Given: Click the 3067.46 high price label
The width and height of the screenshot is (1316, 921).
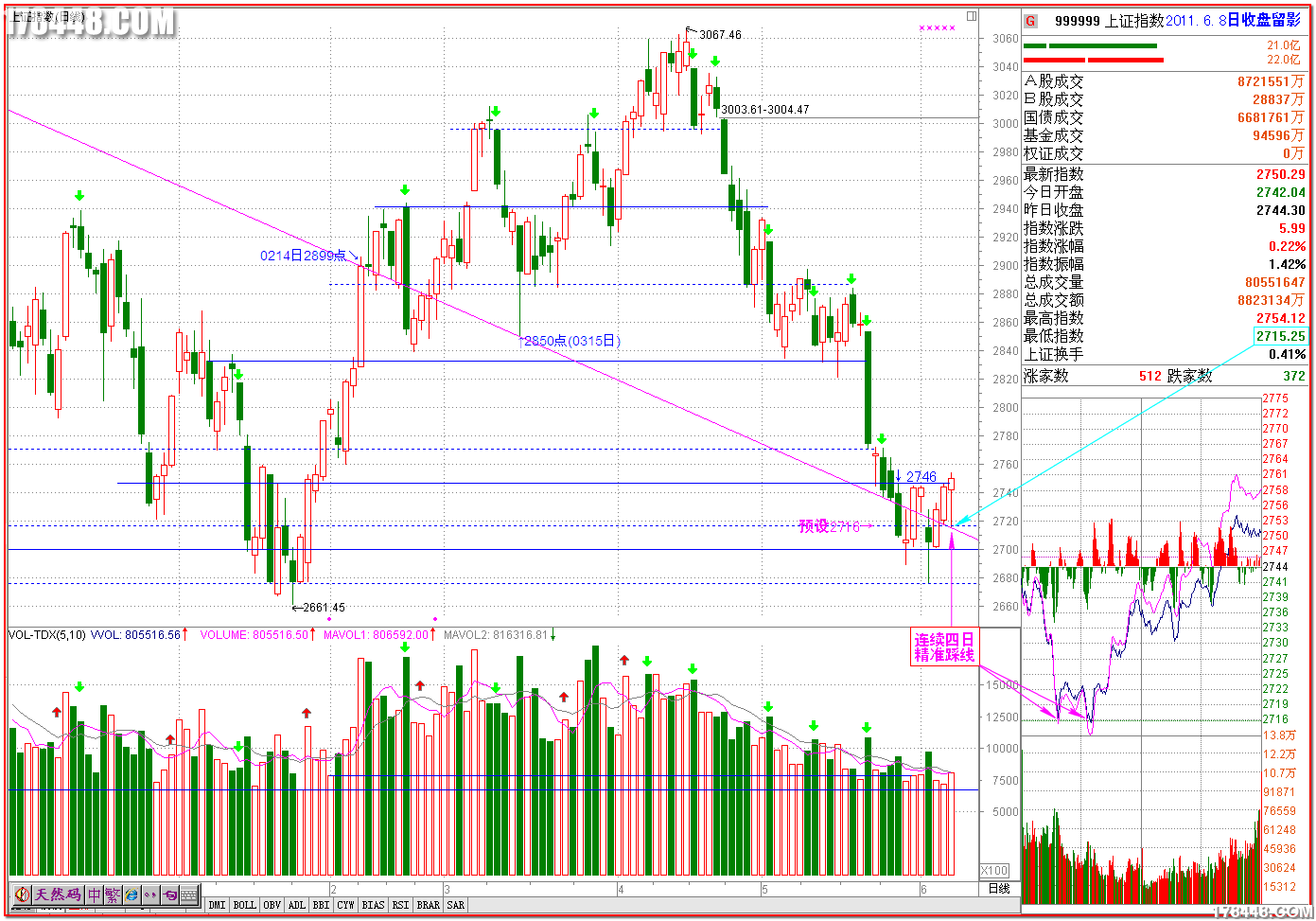Looking at the screenshot, I should 720,35.
